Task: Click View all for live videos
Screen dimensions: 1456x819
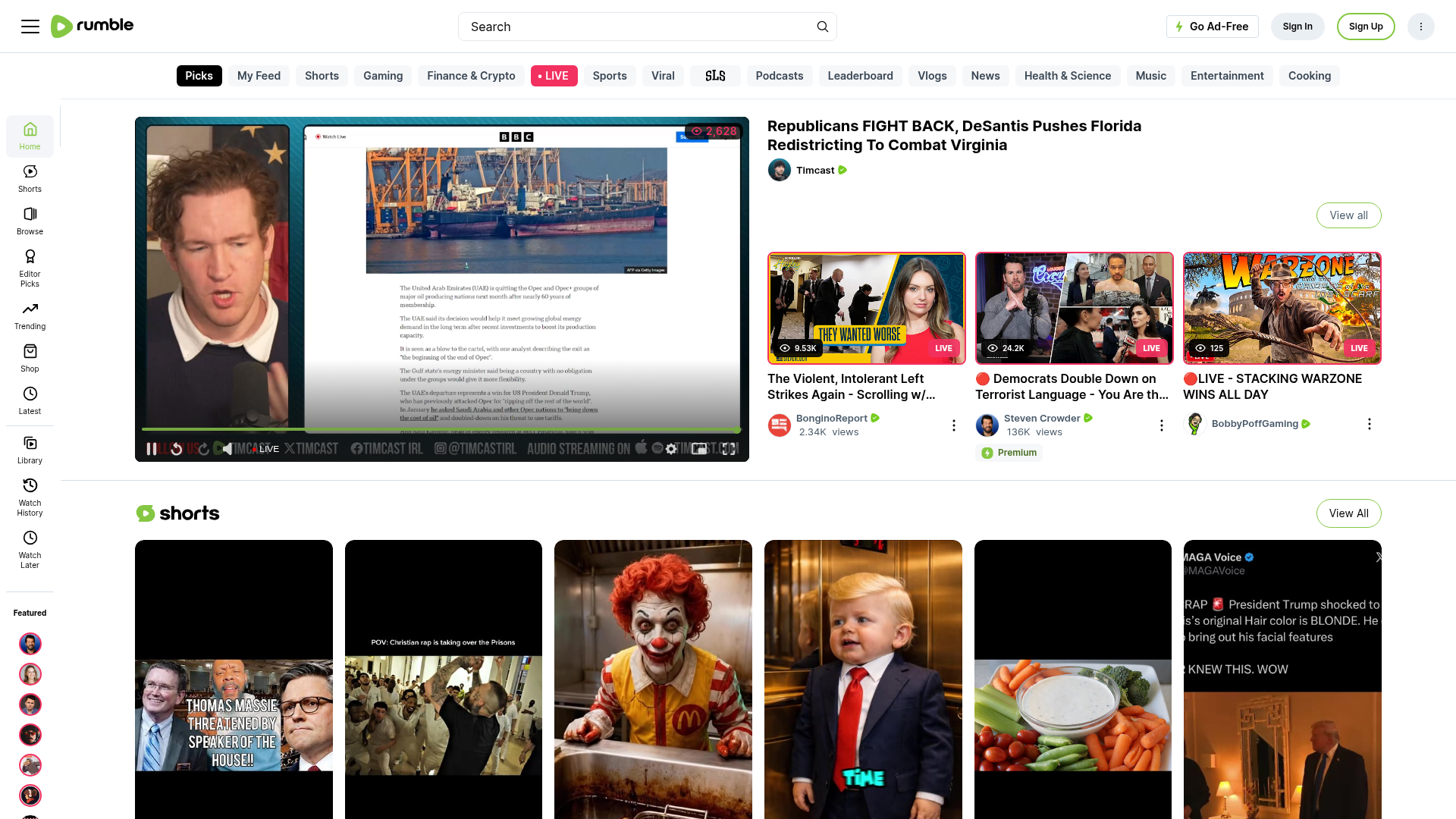Action: pos(1349,215)
